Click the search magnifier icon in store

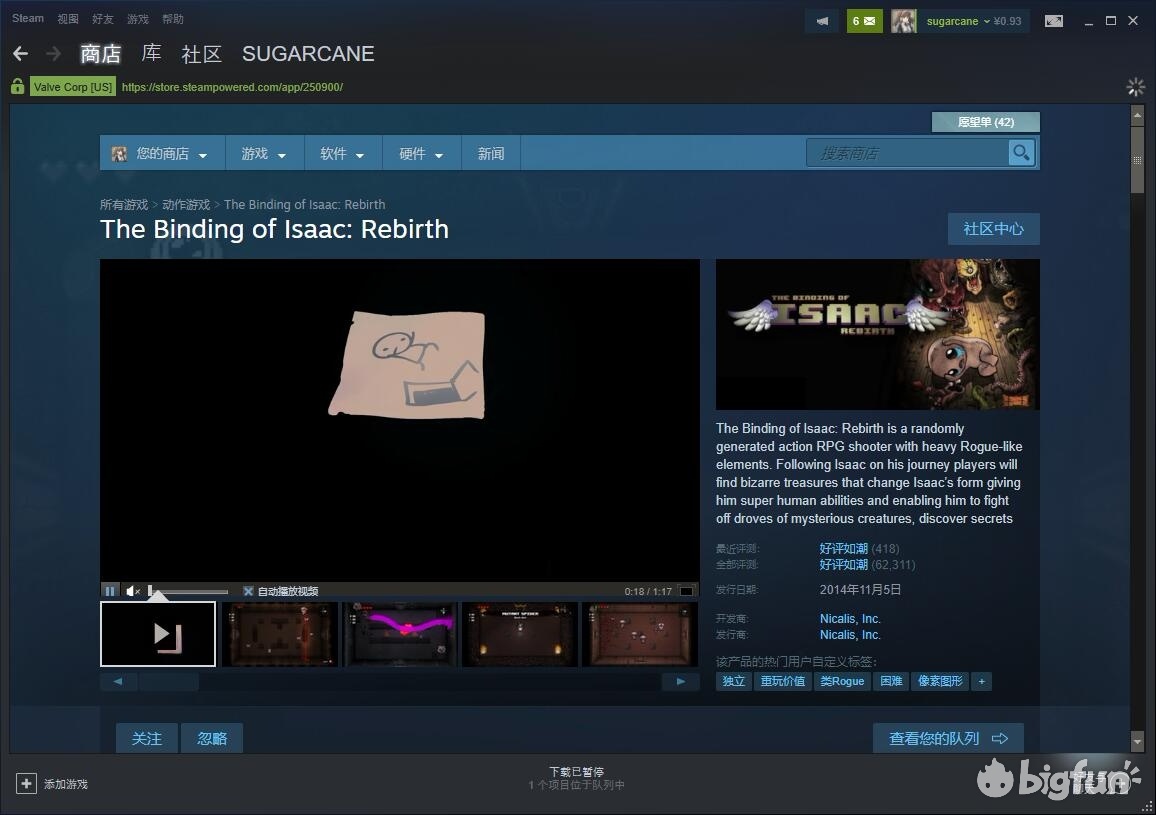(x=1021, y=152)
